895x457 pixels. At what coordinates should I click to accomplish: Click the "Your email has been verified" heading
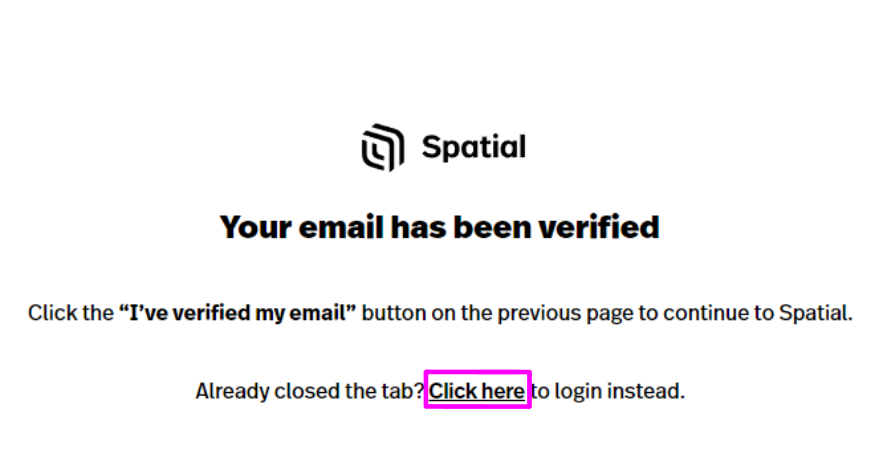(x=440, y=227)
